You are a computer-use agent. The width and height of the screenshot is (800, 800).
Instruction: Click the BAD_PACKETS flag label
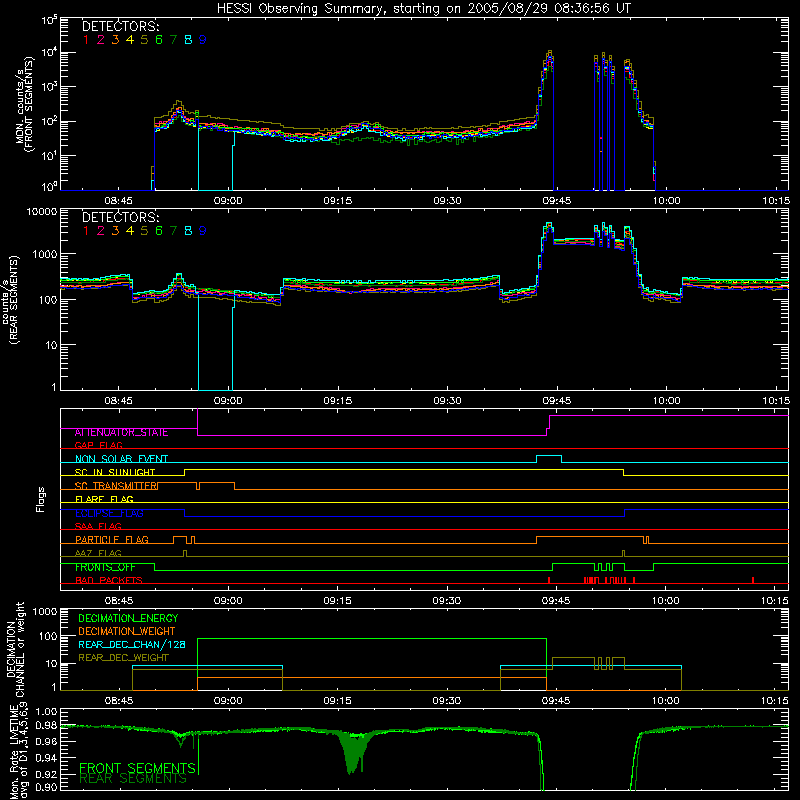pyautogui.click(x=109, y=580)
